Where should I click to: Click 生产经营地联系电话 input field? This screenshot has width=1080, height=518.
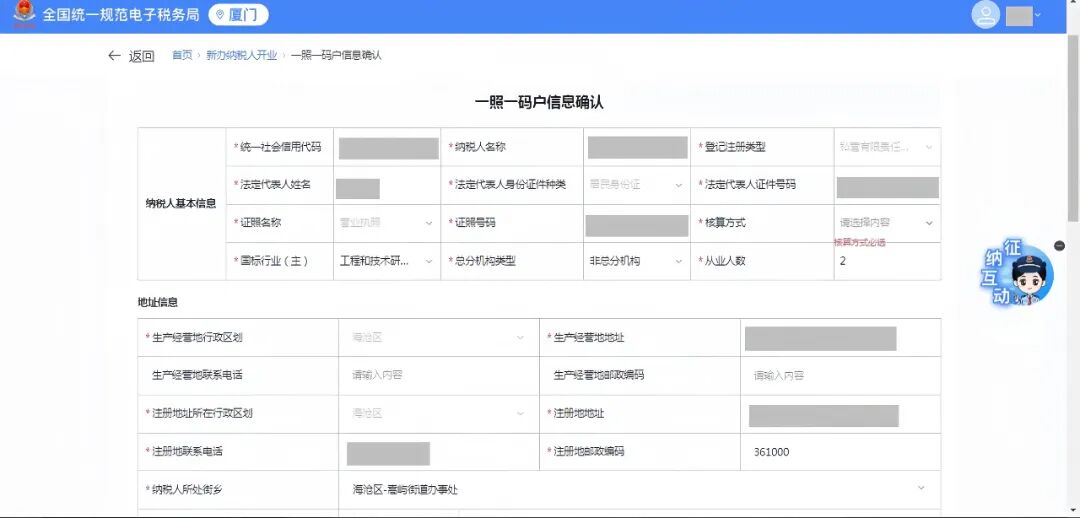point(439,375)
